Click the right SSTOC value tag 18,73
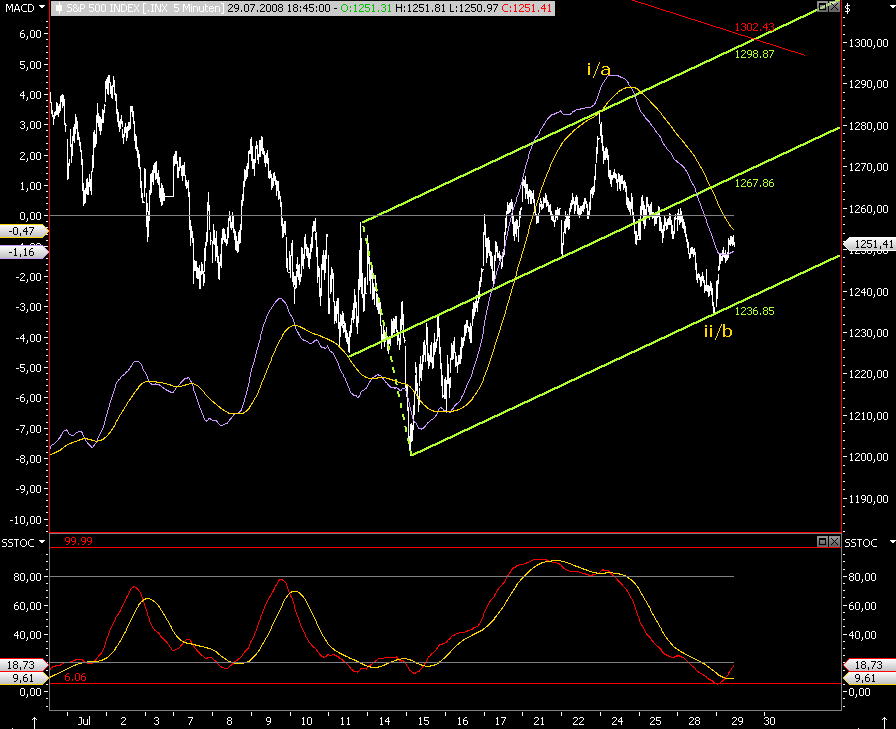This screenshot has width=896, height=729. click(x=869, y=665)
